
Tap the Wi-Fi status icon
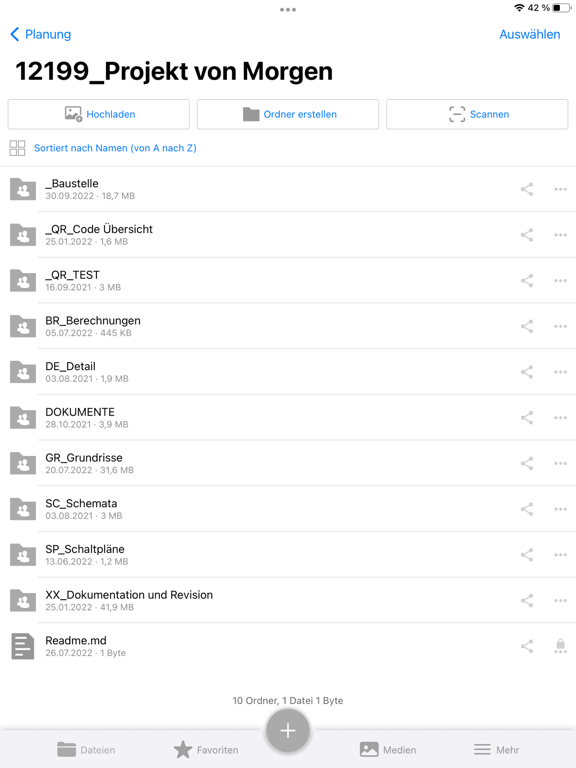click(519, 8)
